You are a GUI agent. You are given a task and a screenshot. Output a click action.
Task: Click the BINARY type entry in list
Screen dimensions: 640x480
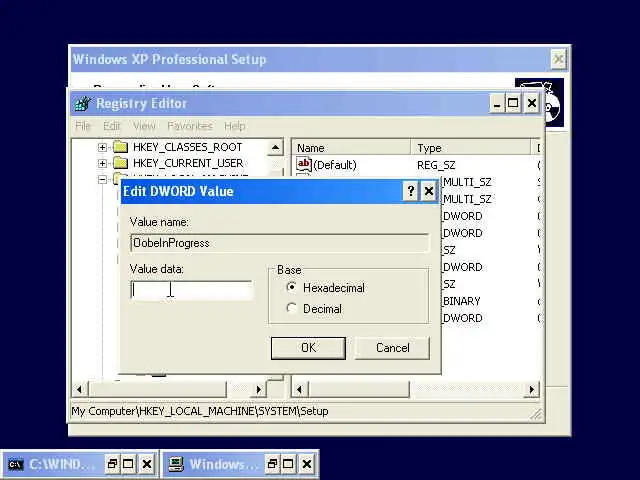[x=461, y=301]
